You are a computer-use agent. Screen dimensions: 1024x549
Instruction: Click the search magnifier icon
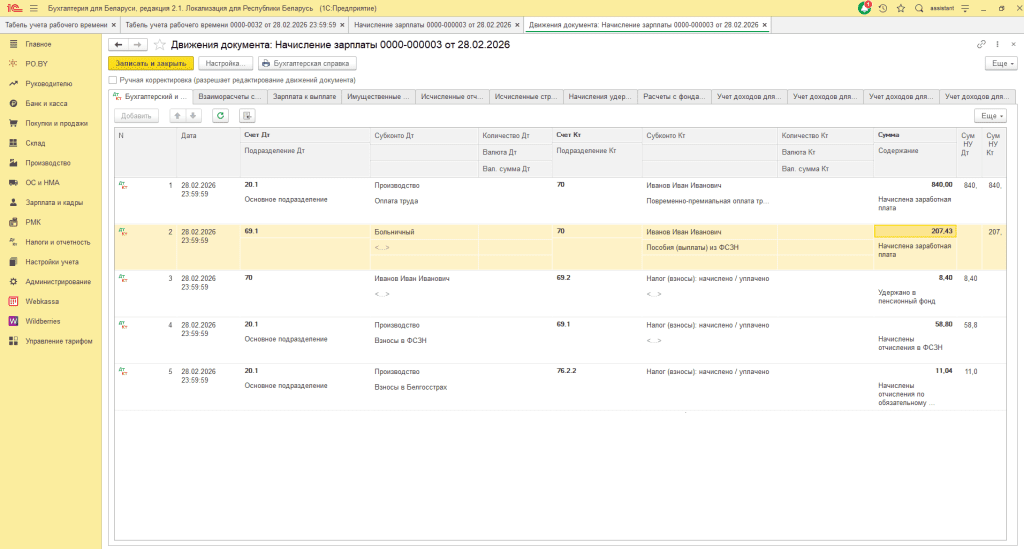pos(917,7)
